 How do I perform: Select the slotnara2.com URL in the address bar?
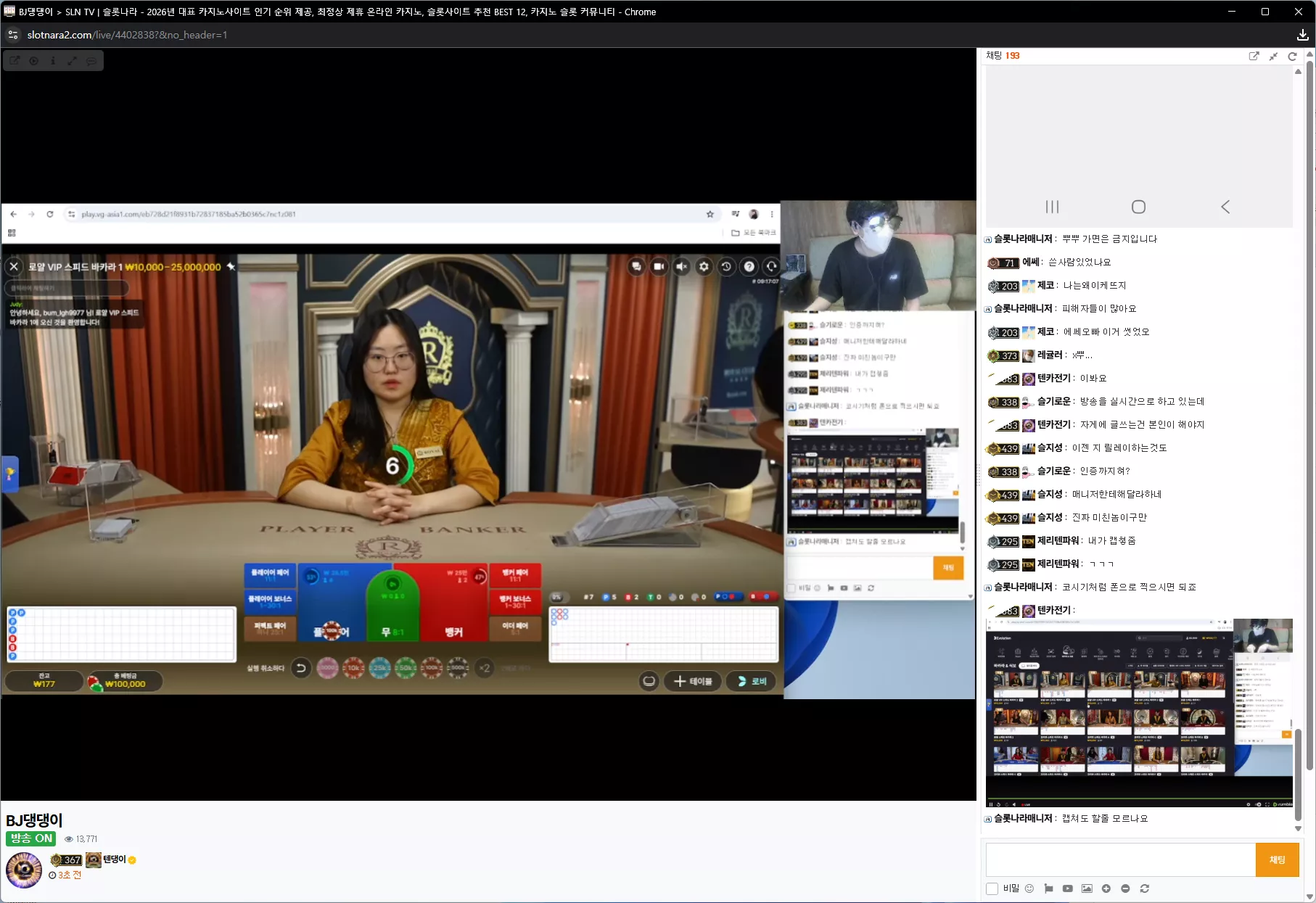128,35
